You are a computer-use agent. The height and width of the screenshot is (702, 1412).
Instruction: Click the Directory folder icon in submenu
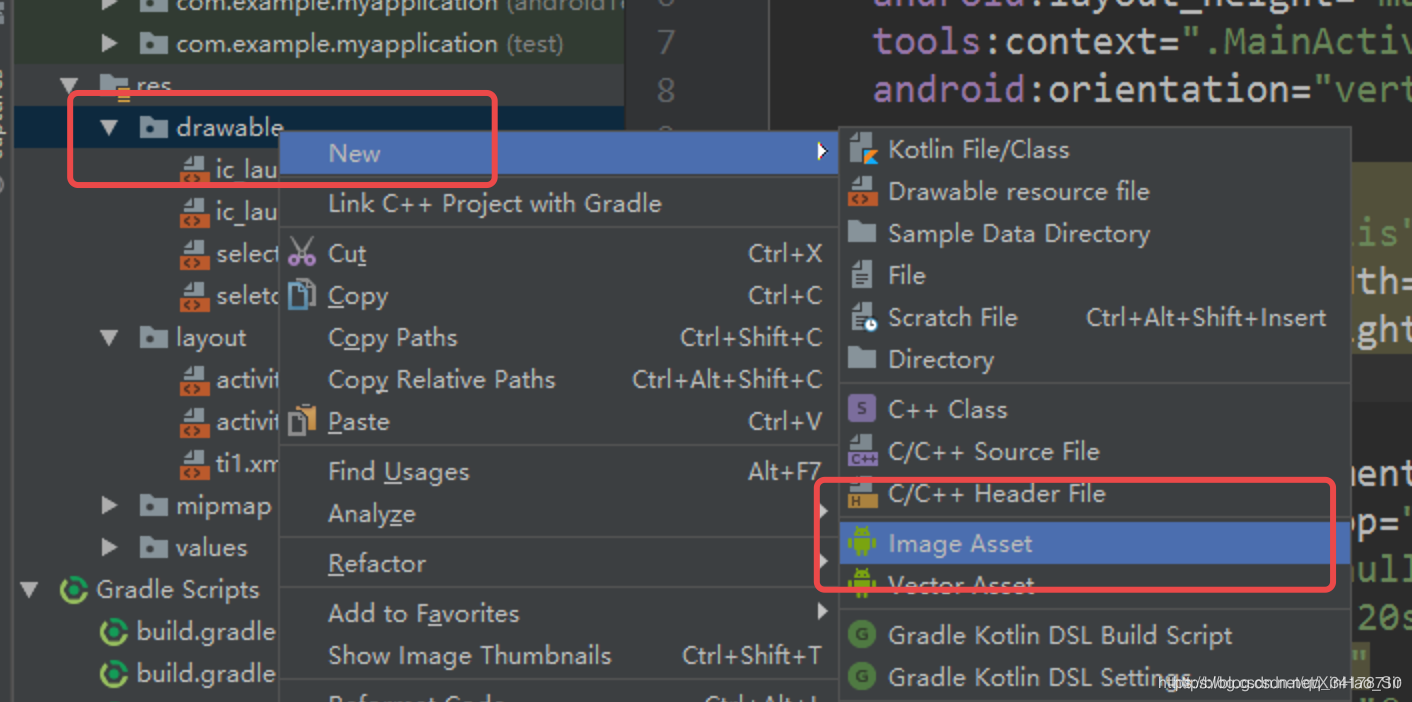coord(862,358)
